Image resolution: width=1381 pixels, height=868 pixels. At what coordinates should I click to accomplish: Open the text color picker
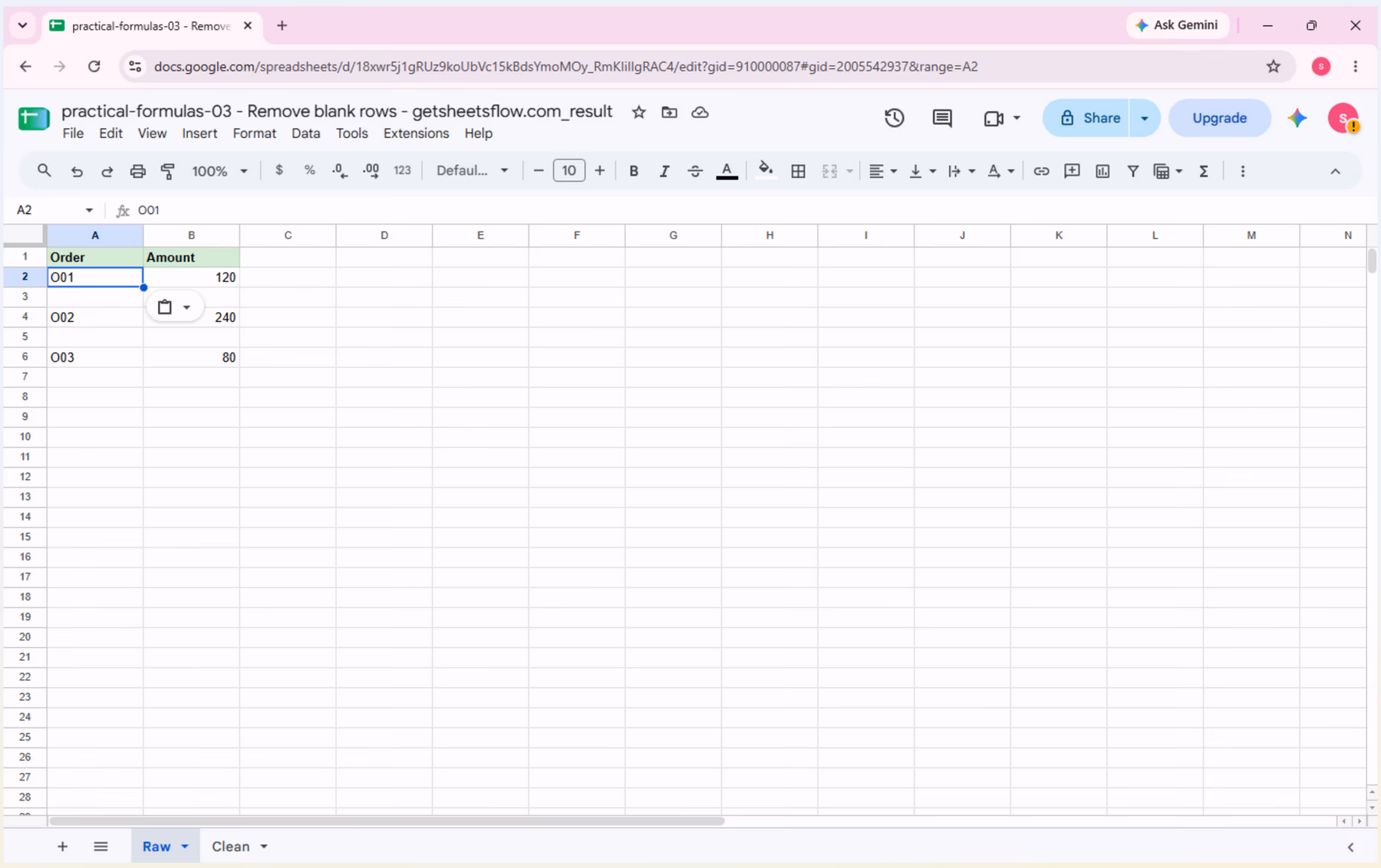(727, 171)
